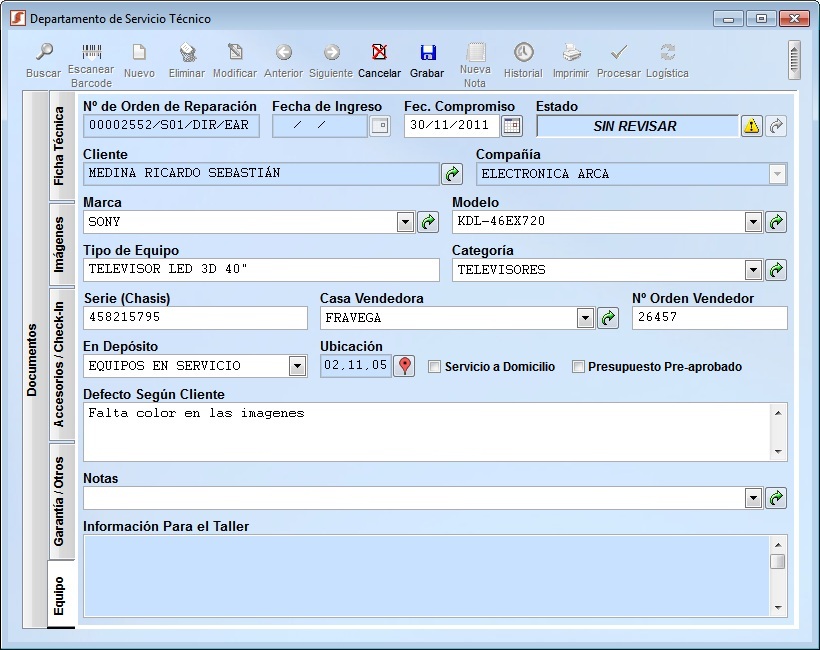Screen dimensions: 820x650
Task: Open the Garantía / Otros tab
Action: point(60,501)
